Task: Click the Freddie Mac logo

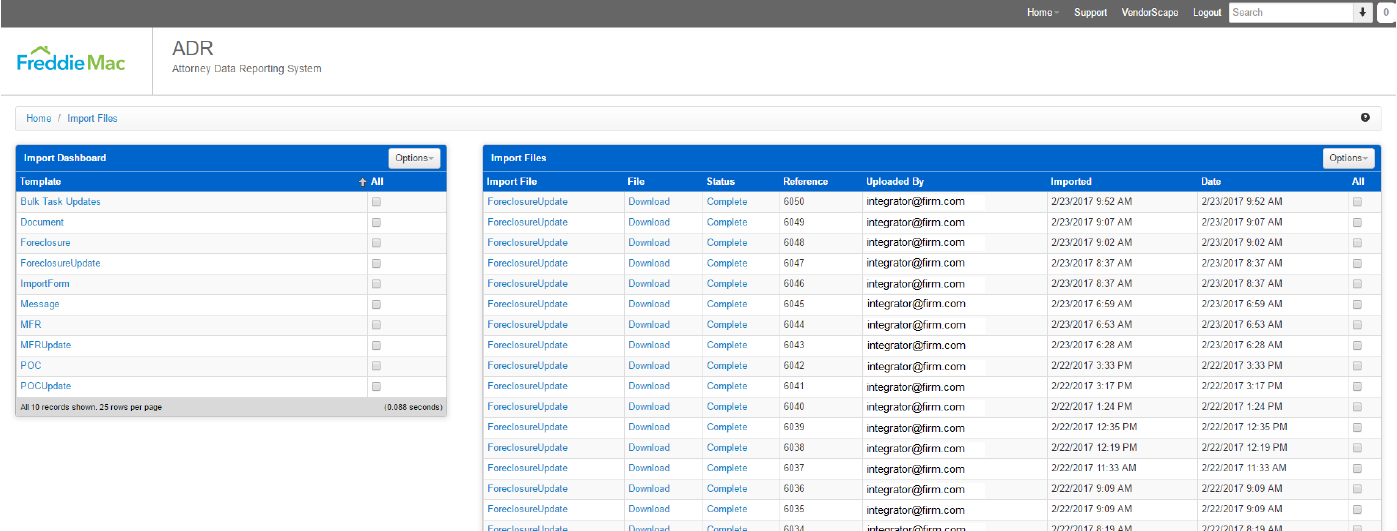Action: click(x=71, y=59)
